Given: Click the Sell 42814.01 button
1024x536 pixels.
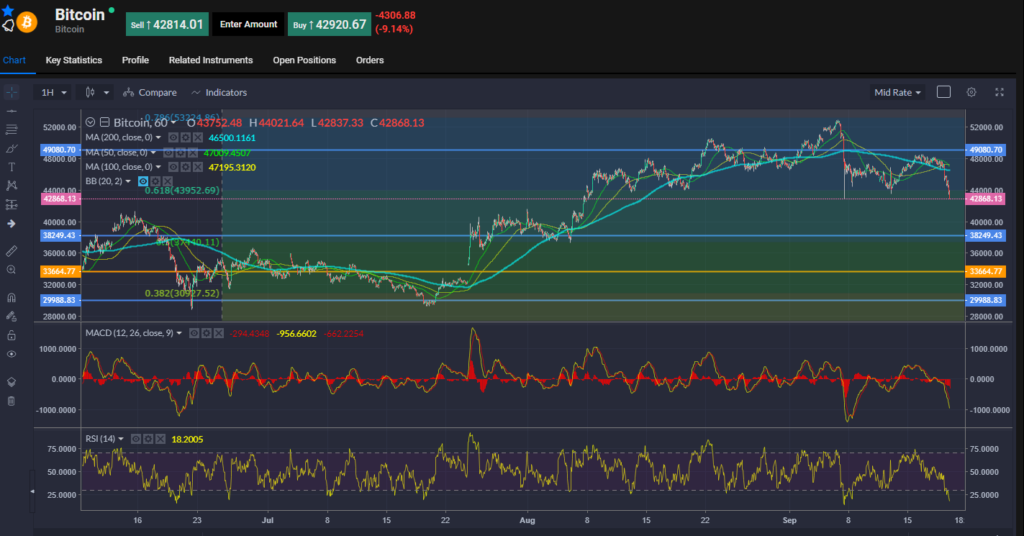Looking at the screenshot, I should (167, 24).
